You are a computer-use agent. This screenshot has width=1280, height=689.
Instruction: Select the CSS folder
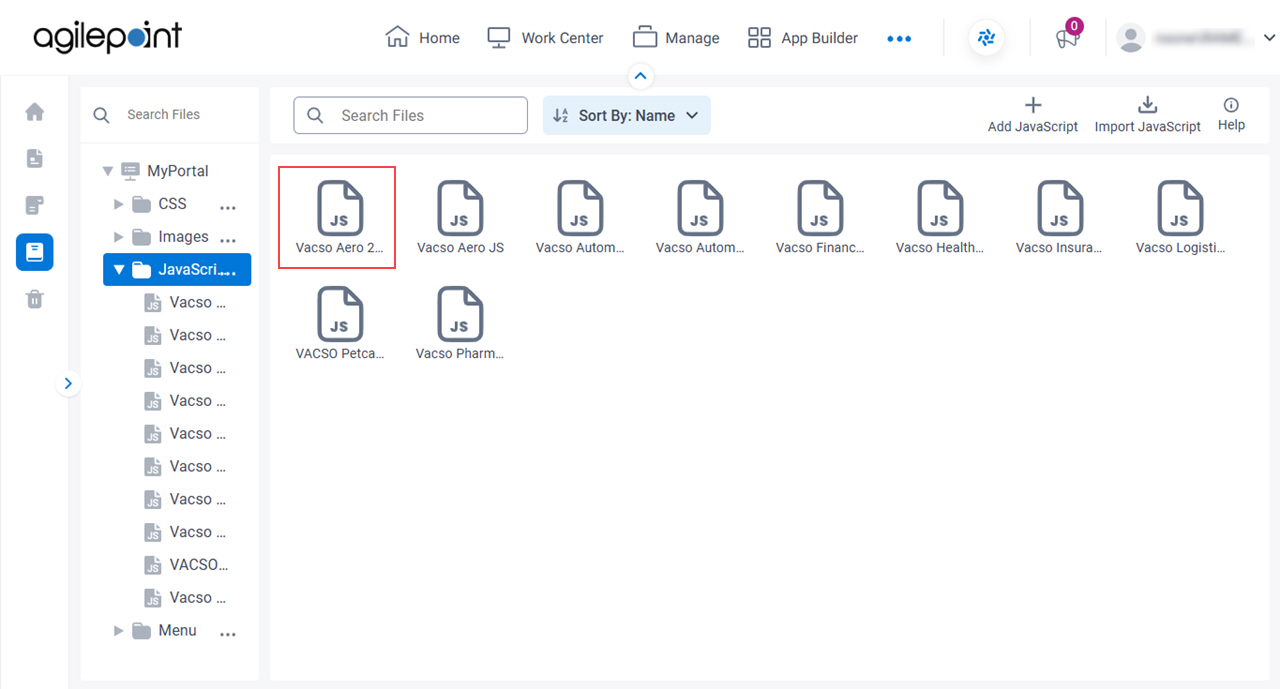coord(159,204)
